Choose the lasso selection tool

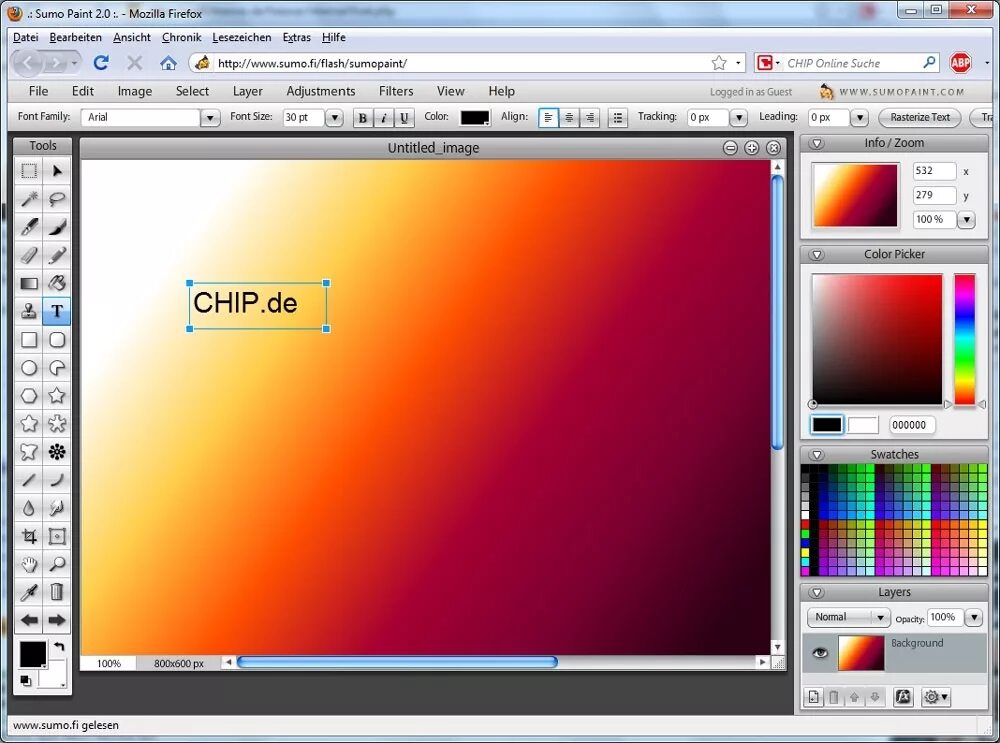57,199
